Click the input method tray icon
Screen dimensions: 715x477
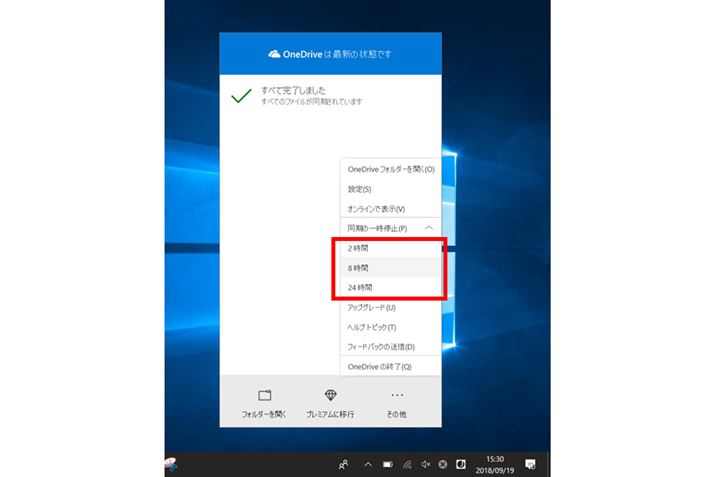point(461,465)
